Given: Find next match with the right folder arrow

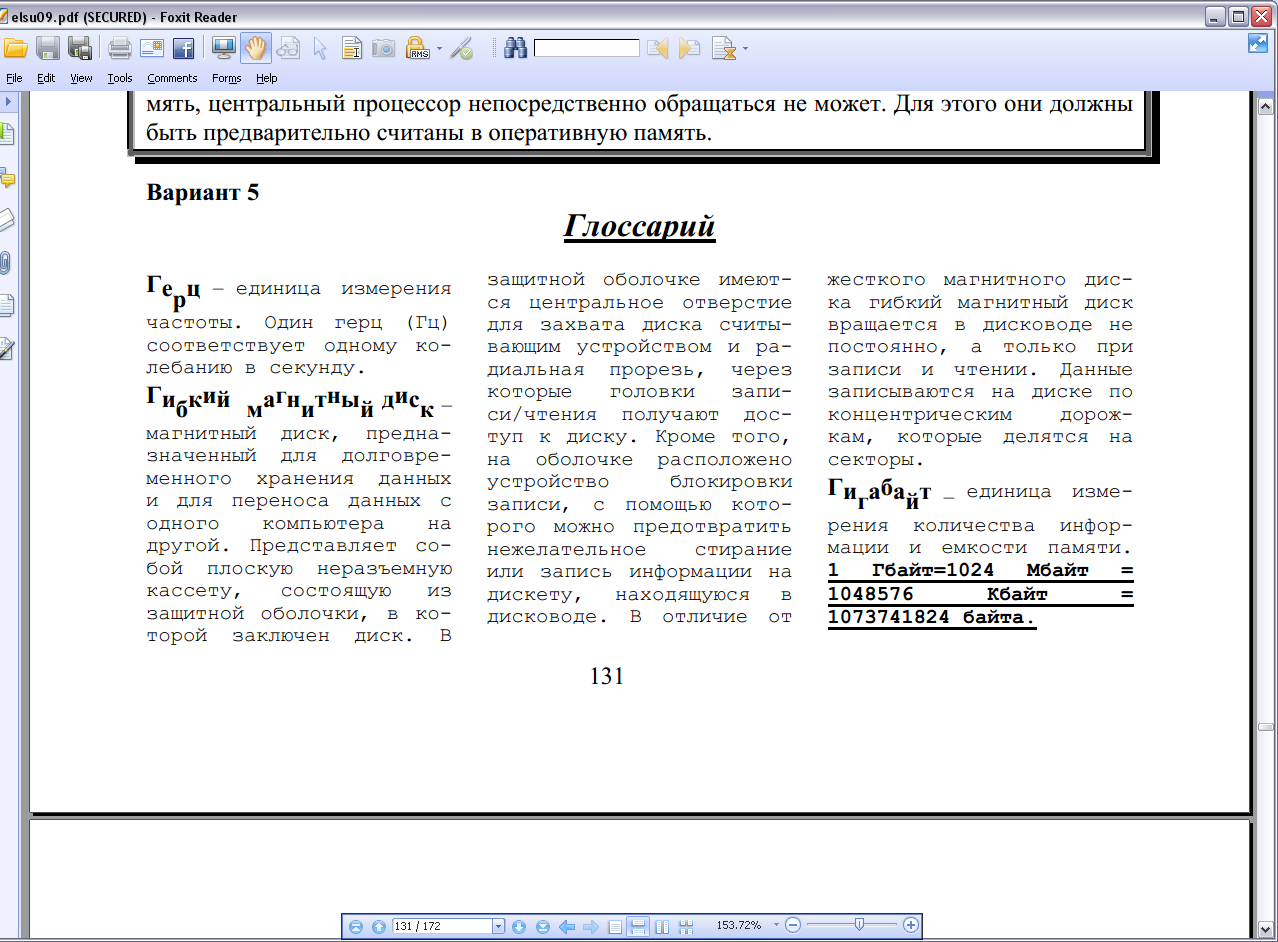Looking at the screenshot, I should [689, 47].
